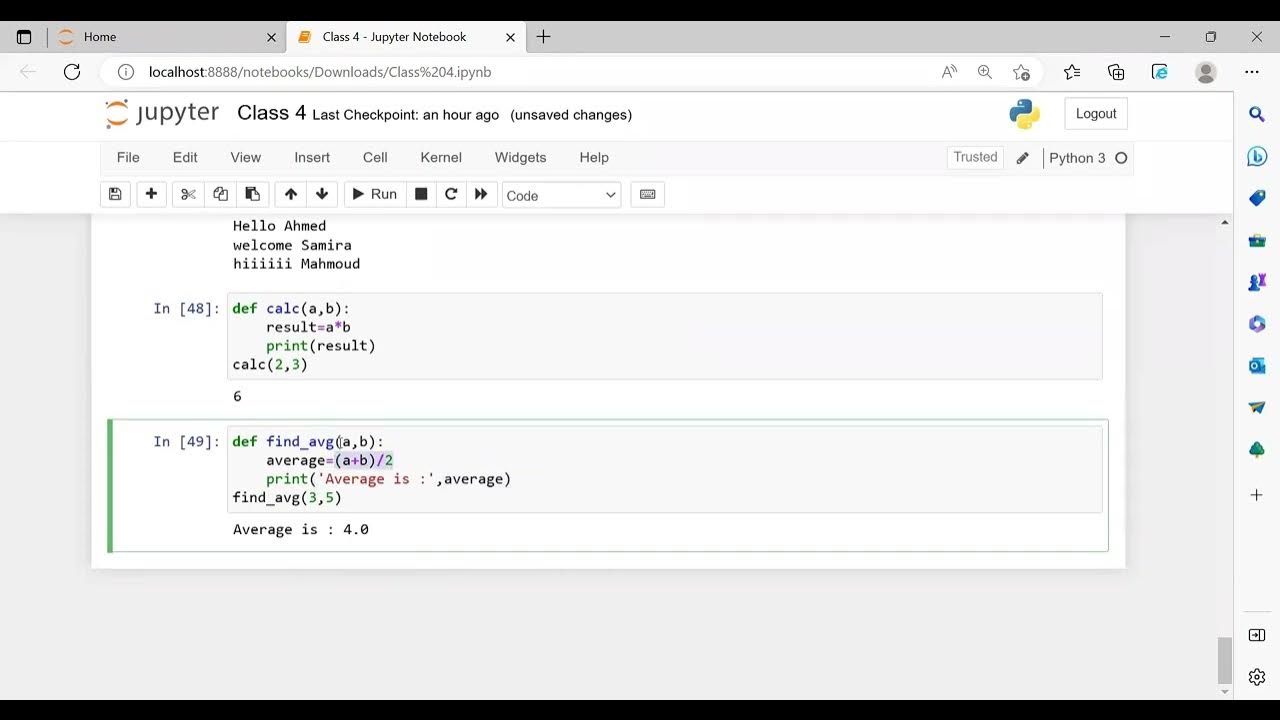This screenshot has width=1280, height=720.
Task: Open sidebar settings gear icon
Action: [x=1257, y=677]
